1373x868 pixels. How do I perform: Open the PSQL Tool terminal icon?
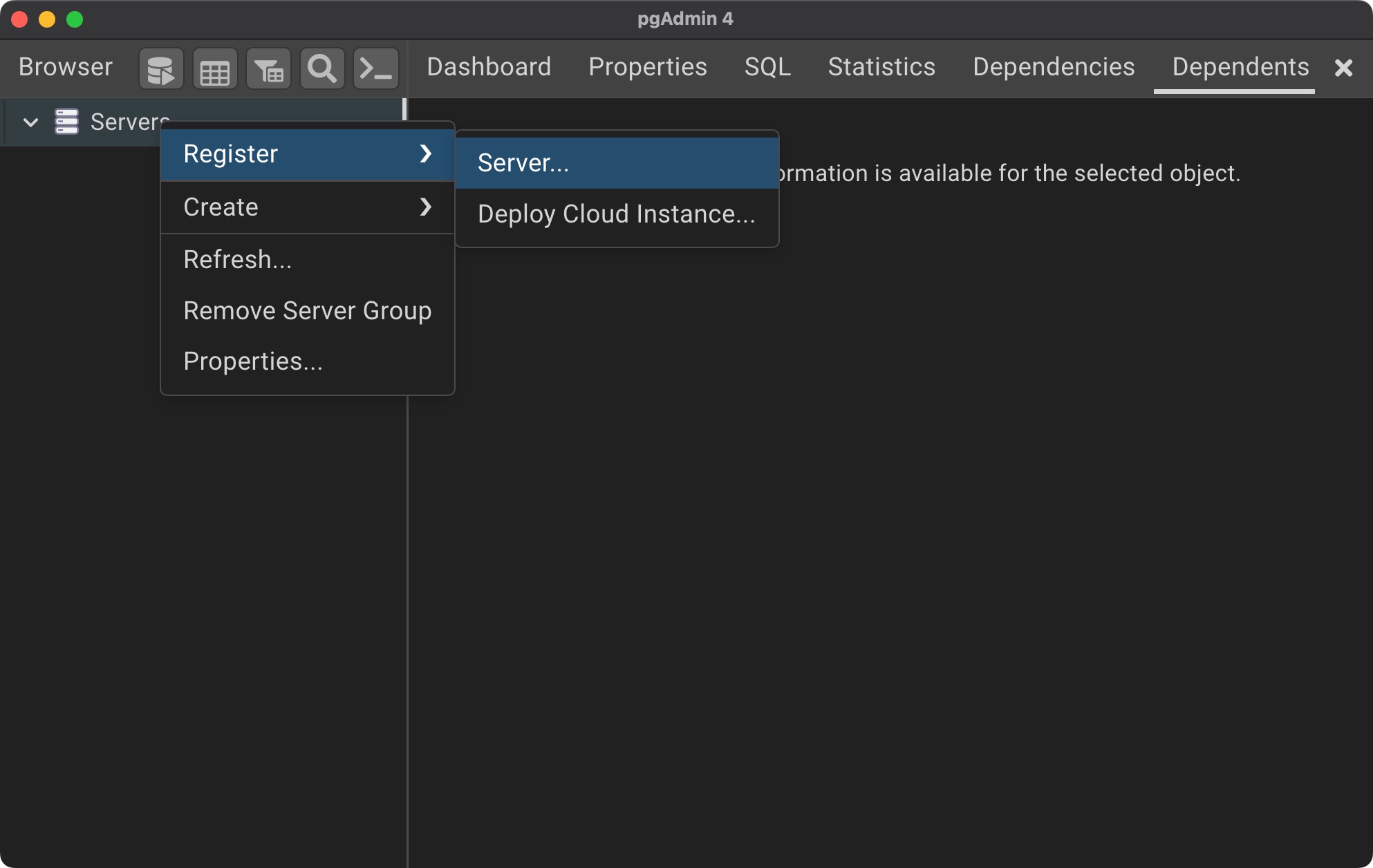coord(376,69)
